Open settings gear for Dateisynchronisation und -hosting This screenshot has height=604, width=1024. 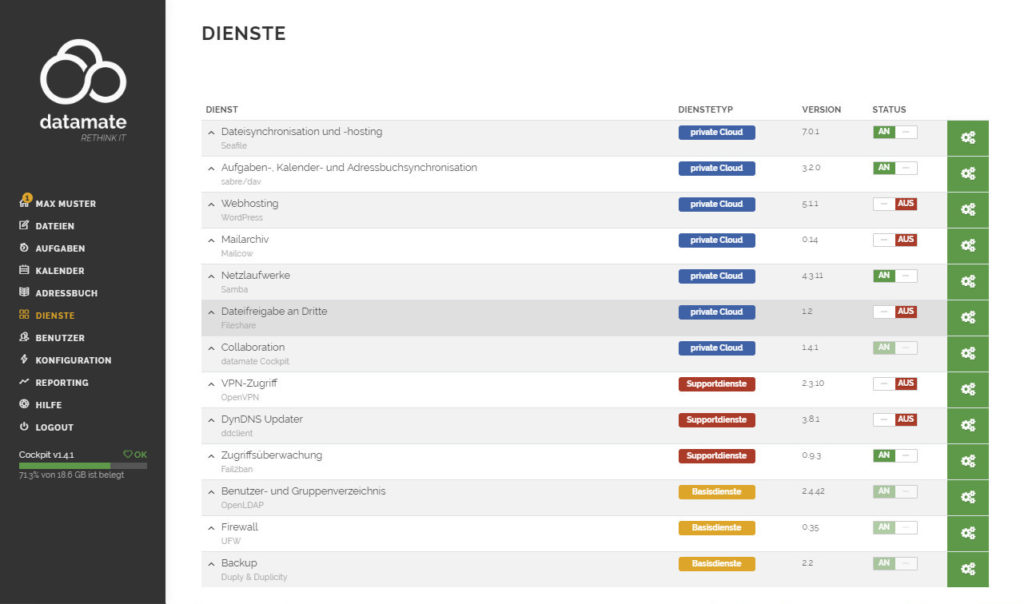[x=967, y=138]
